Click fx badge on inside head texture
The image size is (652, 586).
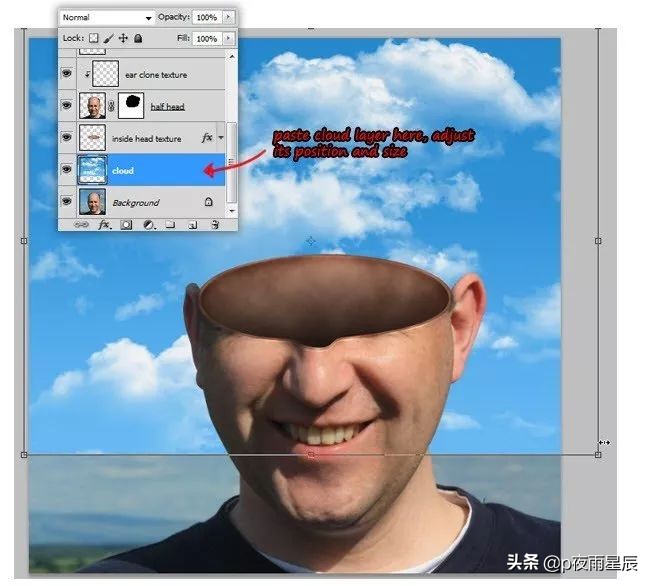click(x=207, y=138)
